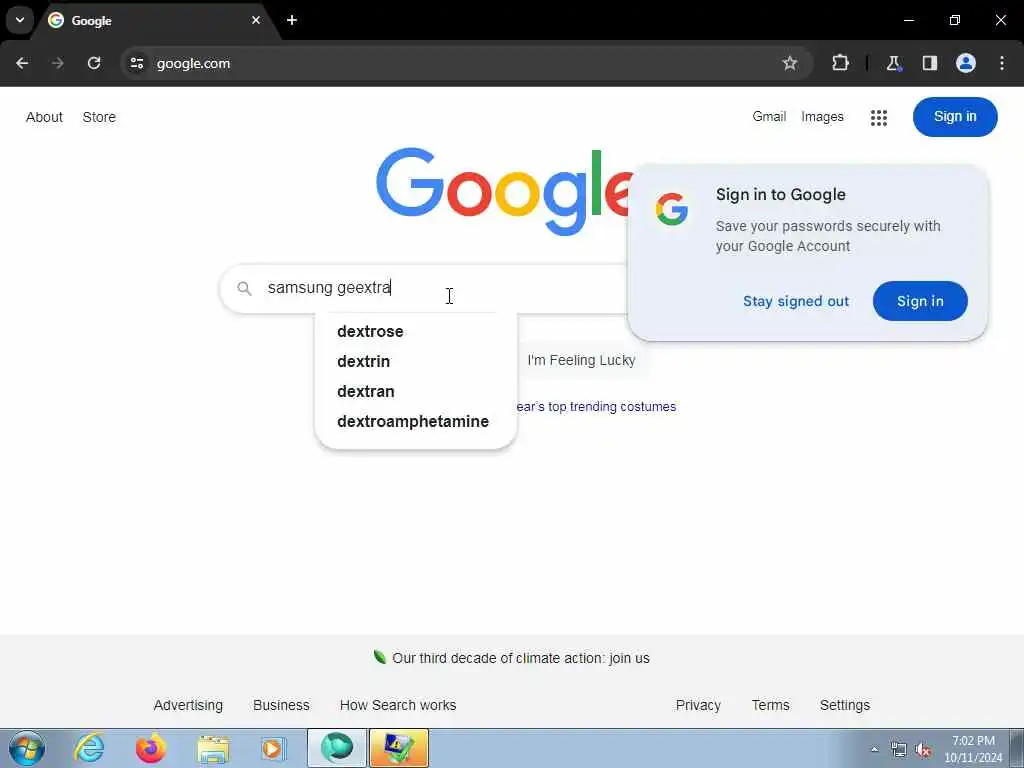Open a new tab
The image size is (1024, 768).
coord(292,20)
